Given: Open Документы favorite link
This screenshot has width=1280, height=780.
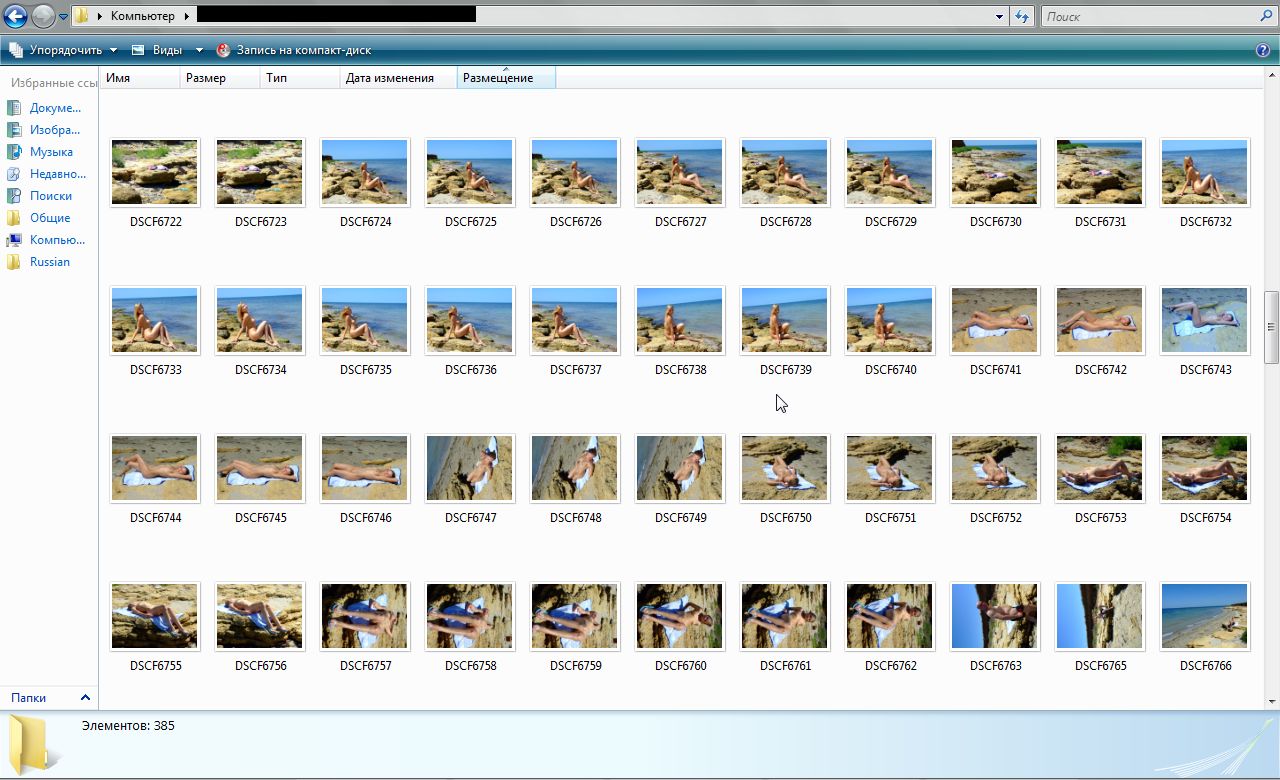Looking at the screenshot, I should [x=55, y=108].
